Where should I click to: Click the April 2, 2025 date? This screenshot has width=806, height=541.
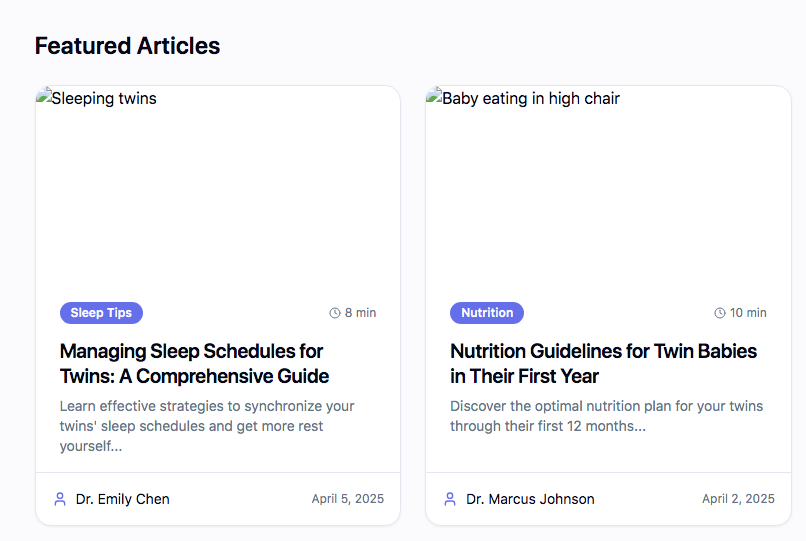pos(738,499)
